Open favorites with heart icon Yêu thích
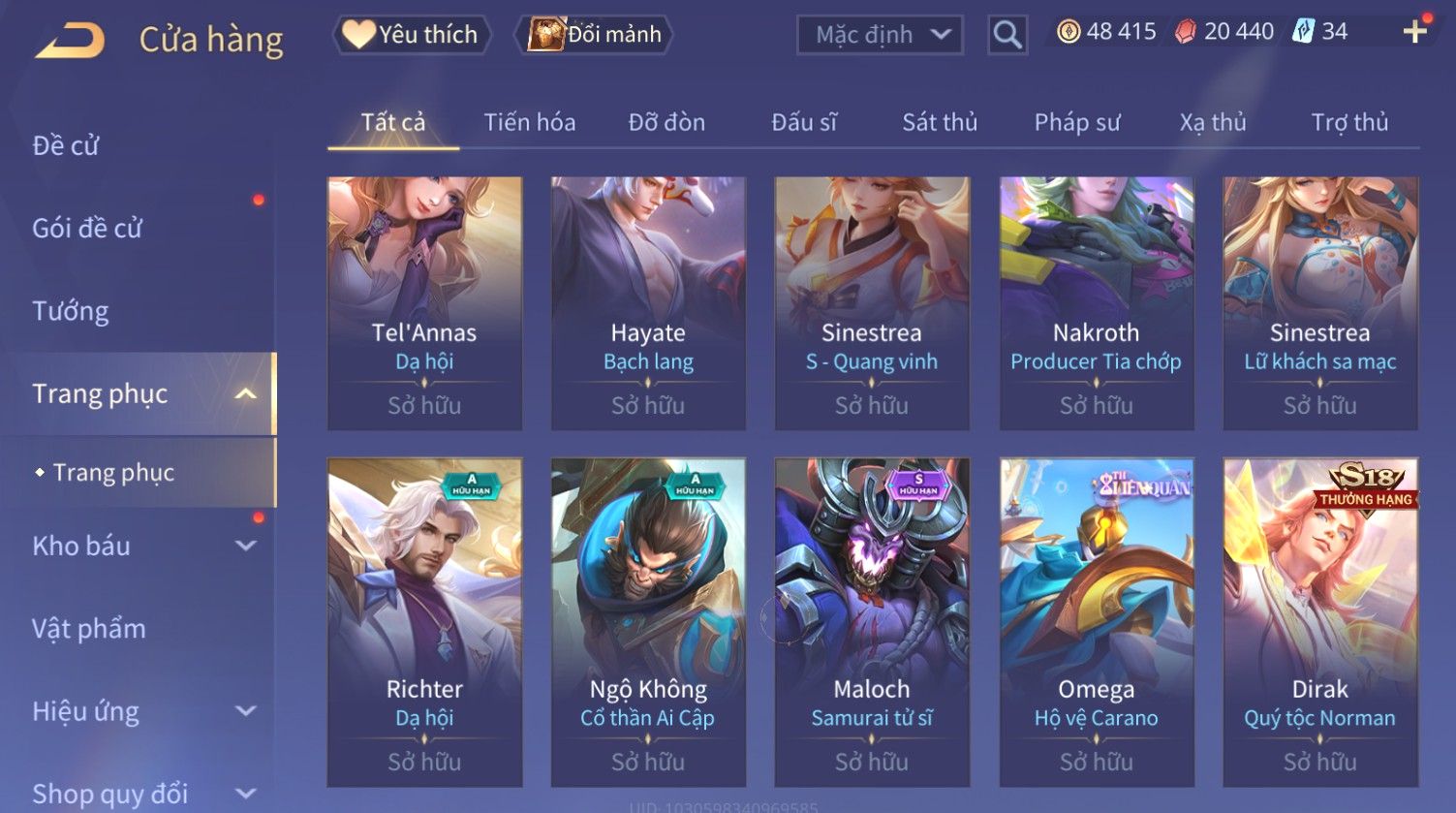Viewport: 1456px width, 813px height. click(411, 35)
